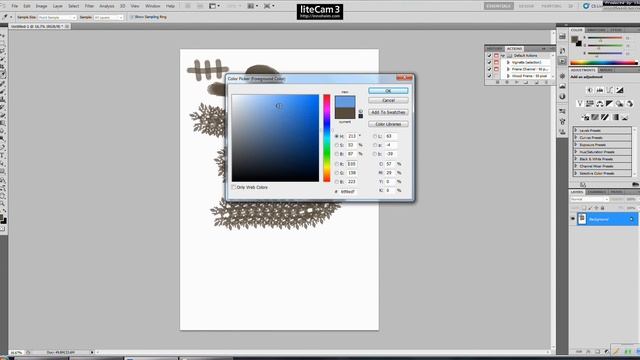The height and width of the screenshot is (360, 640).
Task: Expand Curves Presets list
Action: pos(576,138)
